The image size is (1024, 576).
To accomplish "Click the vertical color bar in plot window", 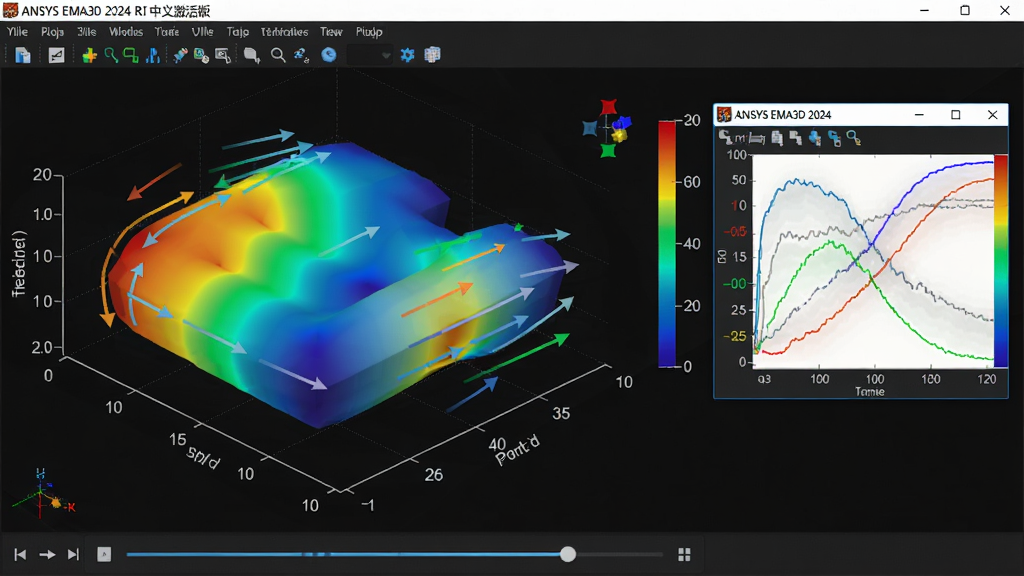I will click(x=1000, y=261).
